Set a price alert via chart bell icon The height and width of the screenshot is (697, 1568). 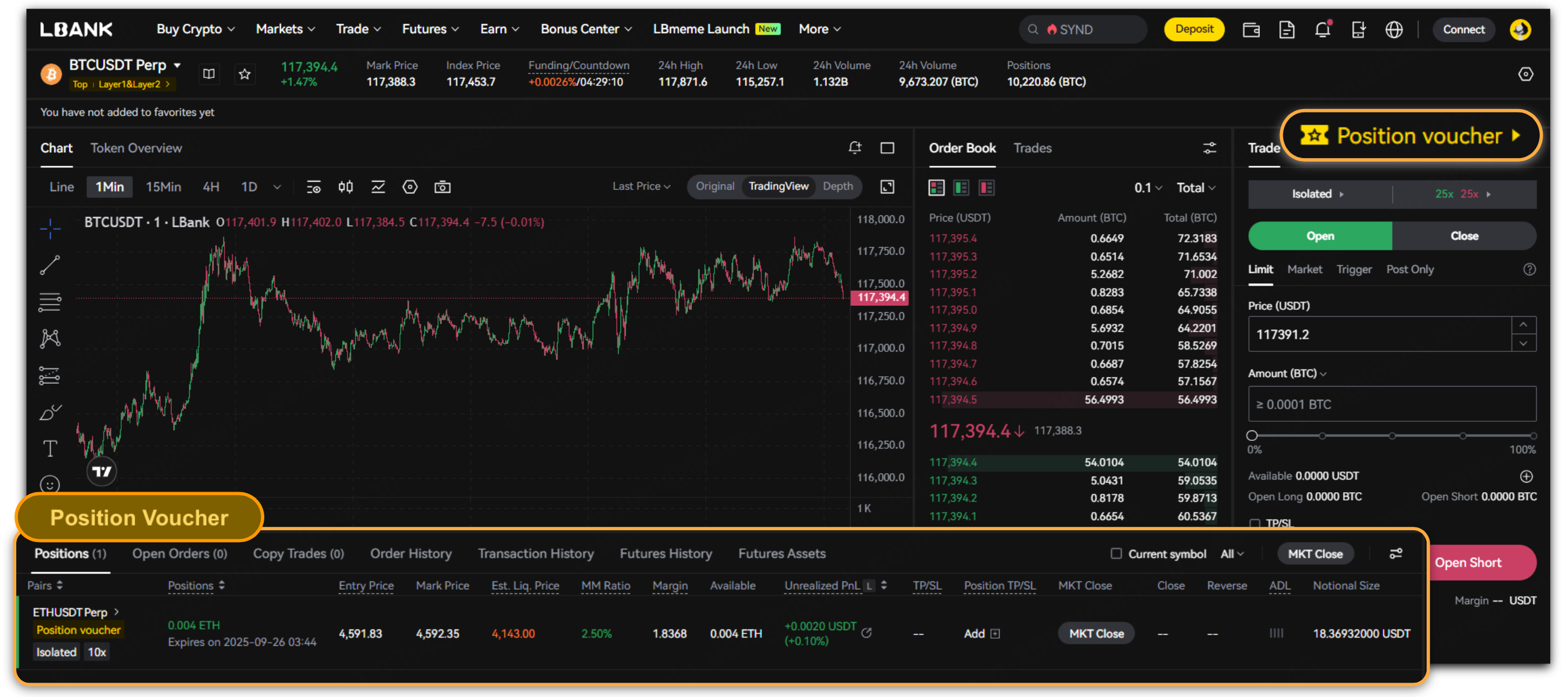[x=855, y=148]
